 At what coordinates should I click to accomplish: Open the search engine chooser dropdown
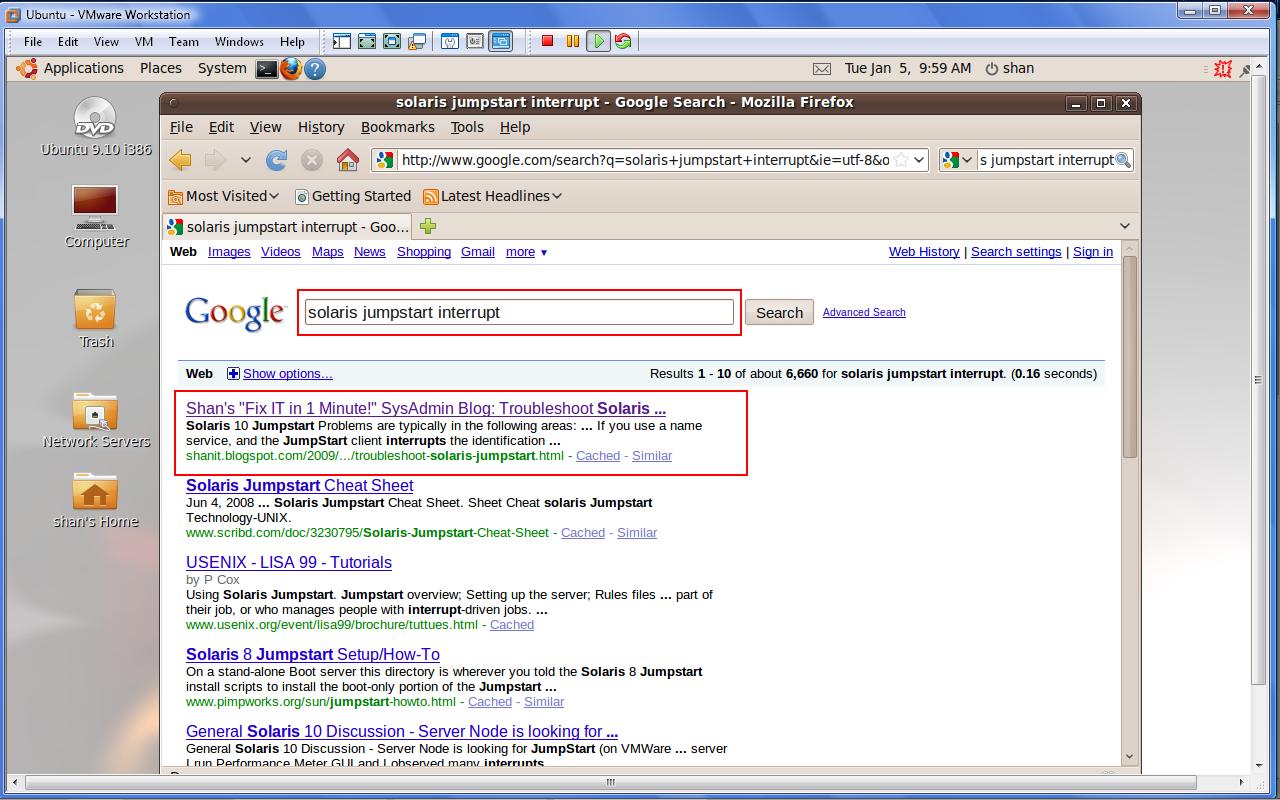tap(957, 160)
